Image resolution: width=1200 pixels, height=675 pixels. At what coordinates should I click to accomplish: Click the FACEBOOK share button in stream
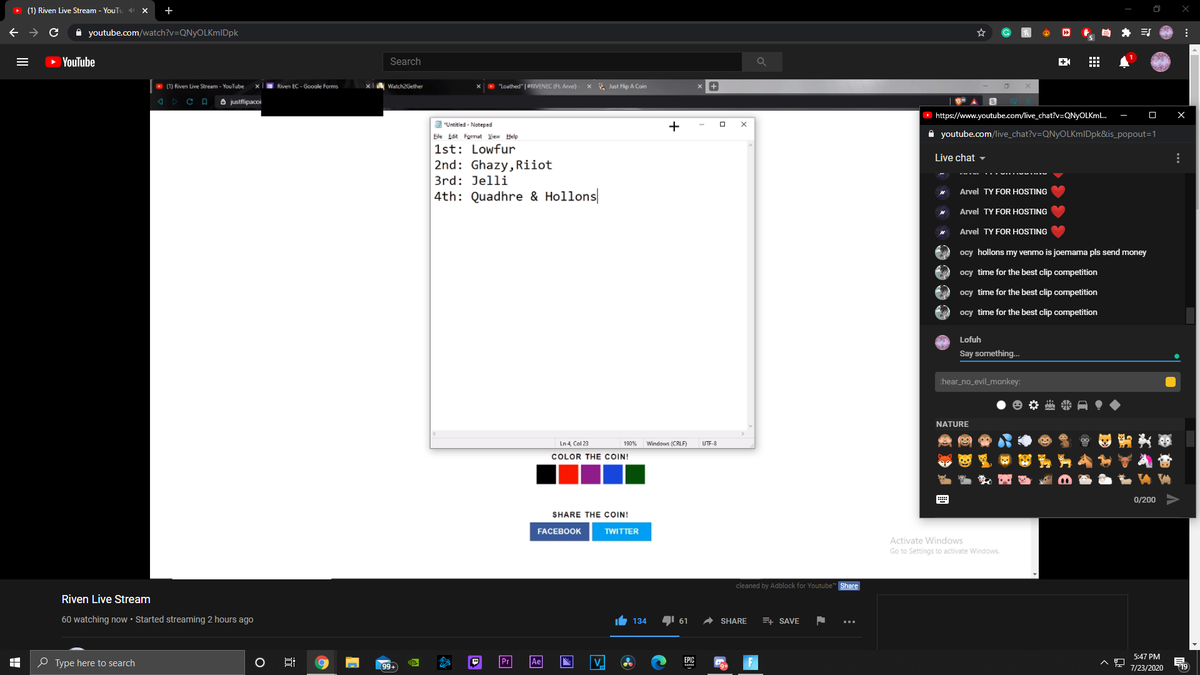tap(559, 531)
